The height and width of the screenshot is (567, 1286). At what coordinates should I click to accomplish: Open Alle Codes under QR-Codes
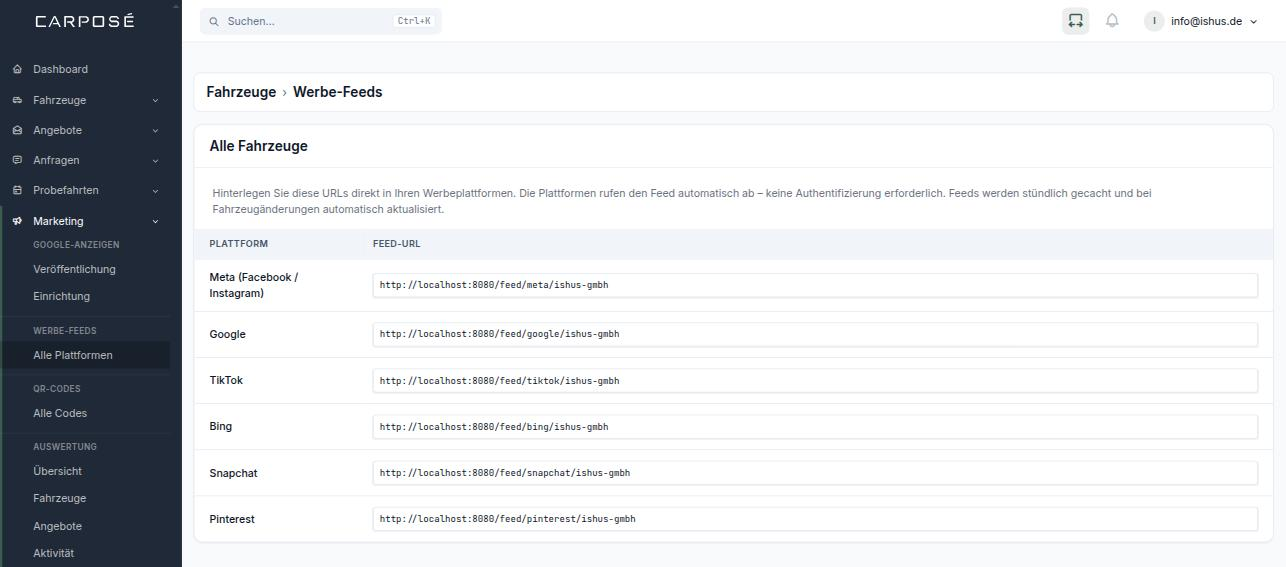pos(60,413)
